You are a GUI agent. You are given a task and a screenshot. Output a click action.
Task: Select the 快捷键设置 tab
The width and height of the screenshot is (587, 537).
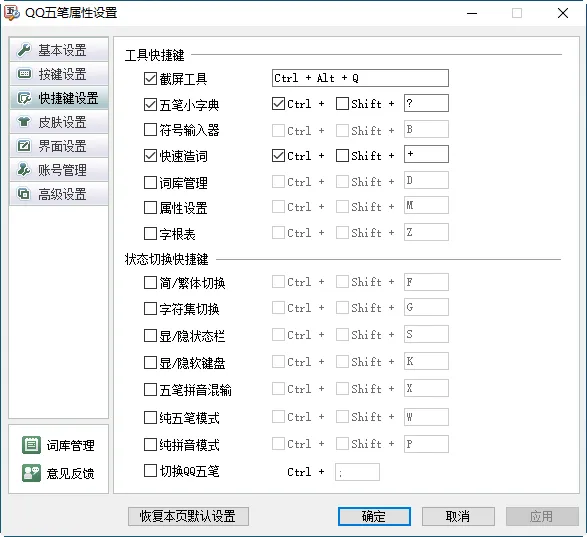pos(59,98)
